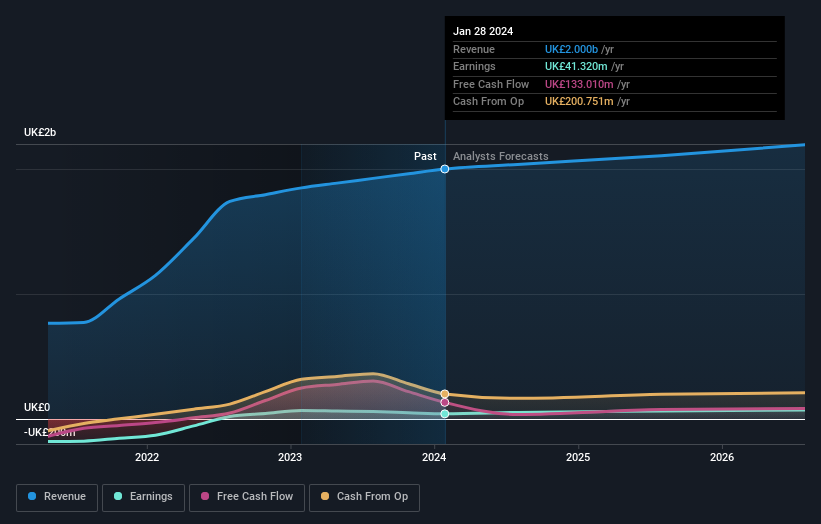Click the Jan 28 2024 tooltip date
This screenshot has width=821, height=524.
tap(483, 31)
